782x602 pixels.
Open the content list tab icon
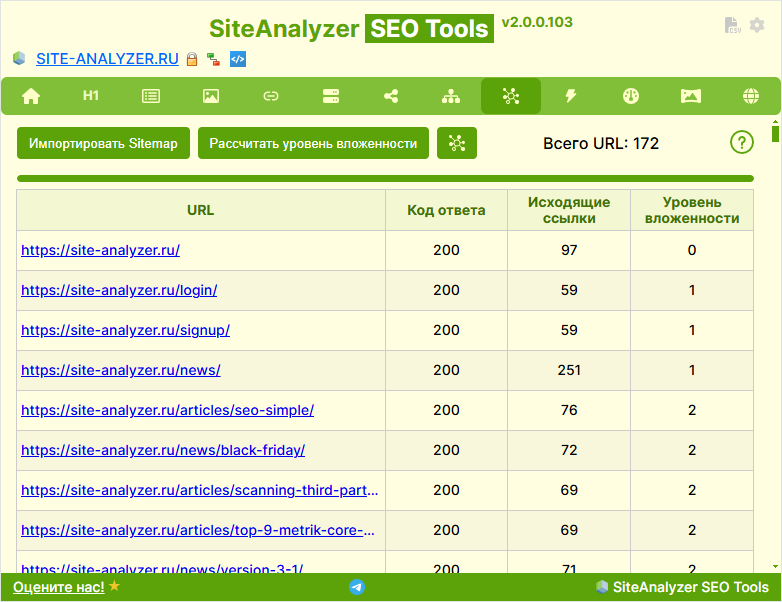[151, 96]
